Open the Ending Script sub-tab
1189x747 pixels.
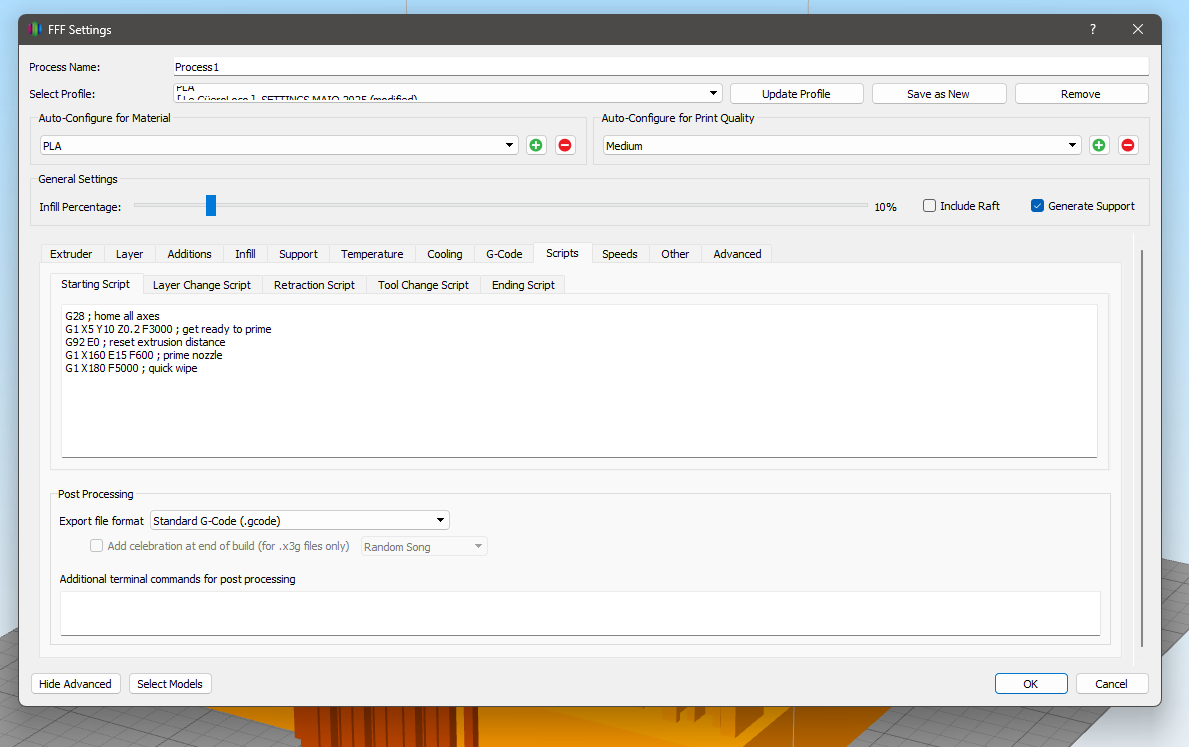pyautogui.click(x=523, y=285)
